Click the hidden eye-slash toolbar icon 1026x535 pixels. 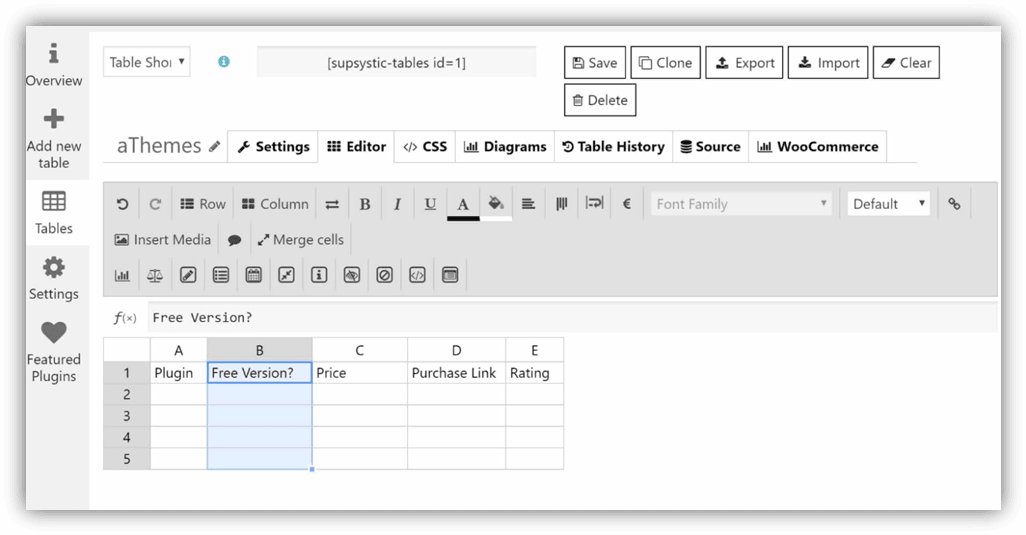click(351, 275)
